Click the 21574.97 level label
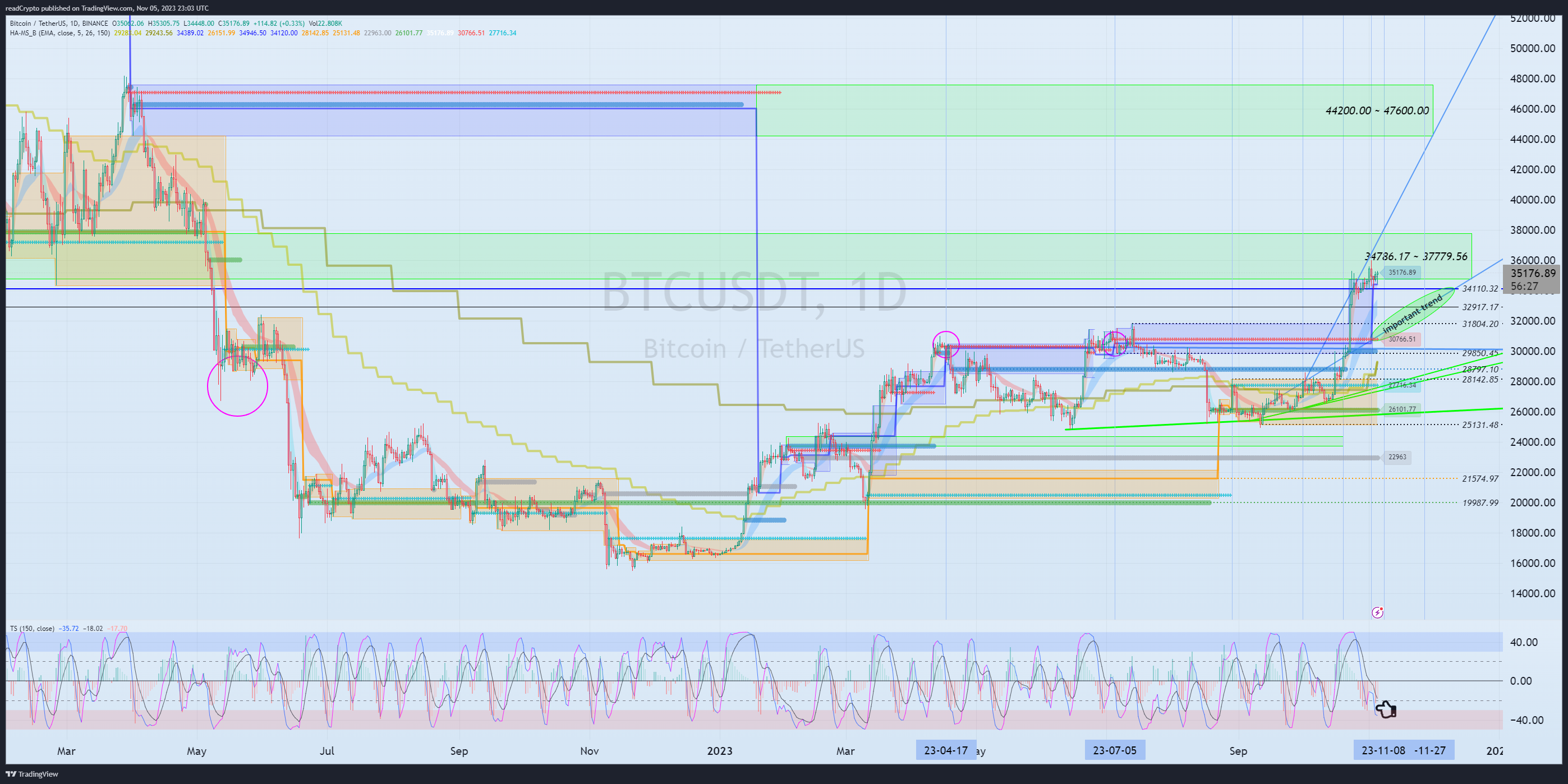 (x=1480, y=478)
